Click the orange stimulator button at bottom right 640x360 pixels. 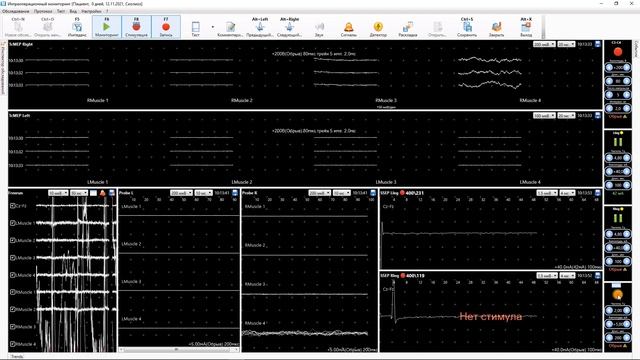[x=618, y=294]
